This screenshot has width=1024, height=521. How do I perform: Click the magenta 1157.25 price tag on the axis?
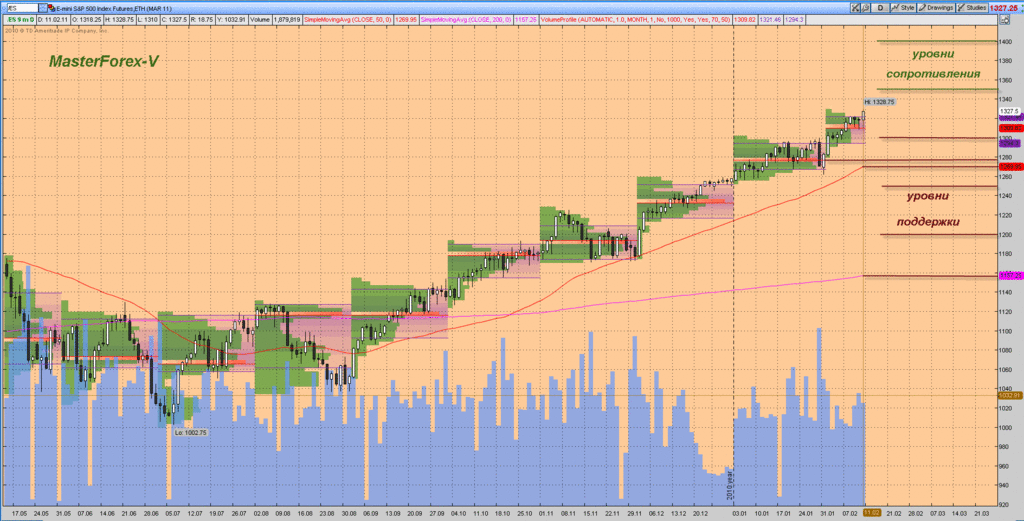1010,276
